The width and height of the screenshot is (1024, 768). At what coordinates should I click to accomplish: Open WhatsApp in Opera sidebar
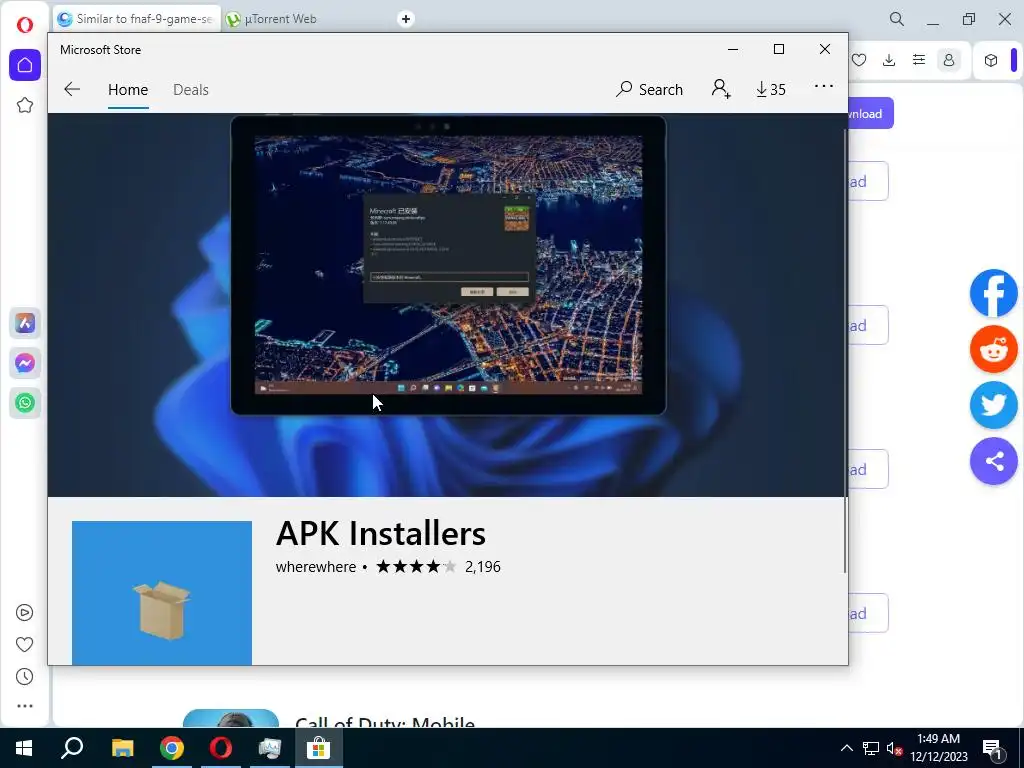pyautogui.click(x=25, y=402)
